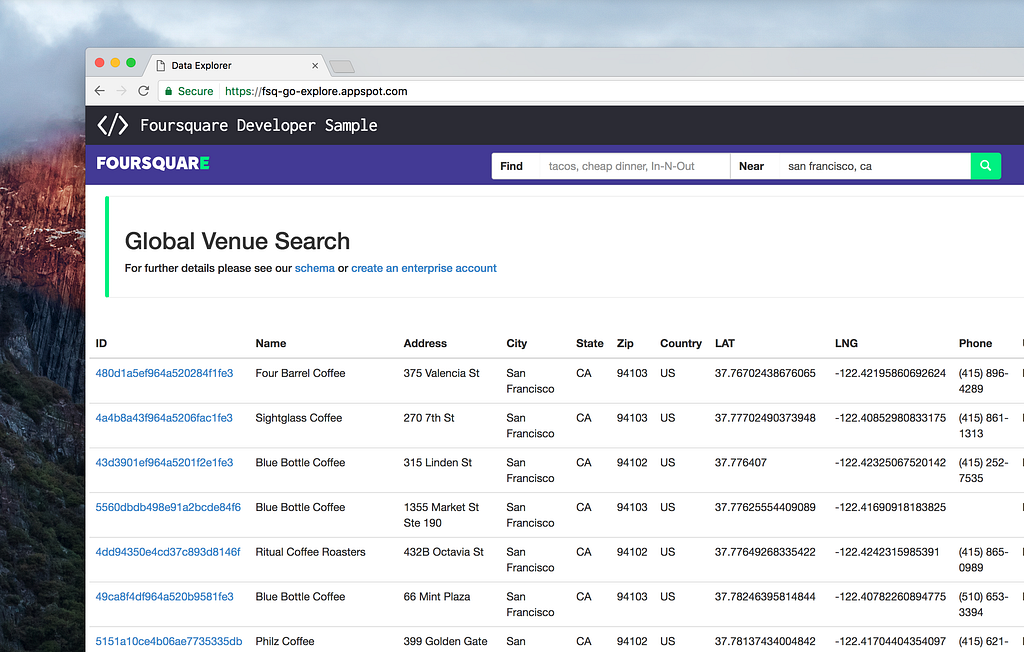Screen dimensions: 1024x652
Task: Click the code brackets logo icon
Action: click(x=112, y=125)
